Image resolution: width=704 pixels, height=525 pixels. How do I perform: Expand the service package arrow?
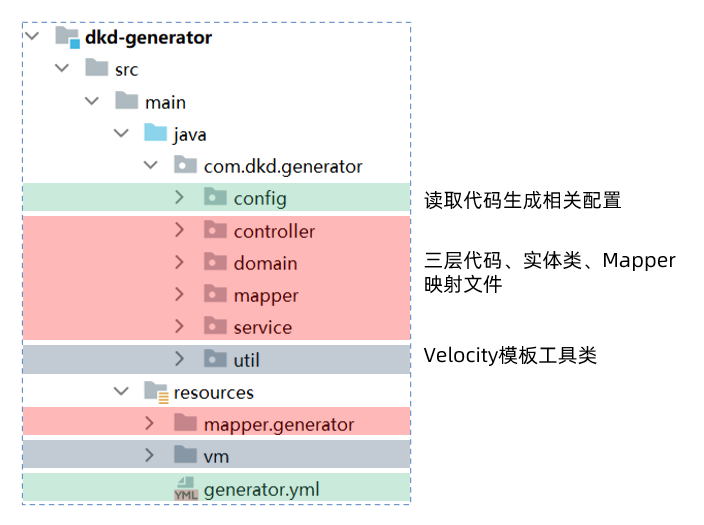point(179,326)
